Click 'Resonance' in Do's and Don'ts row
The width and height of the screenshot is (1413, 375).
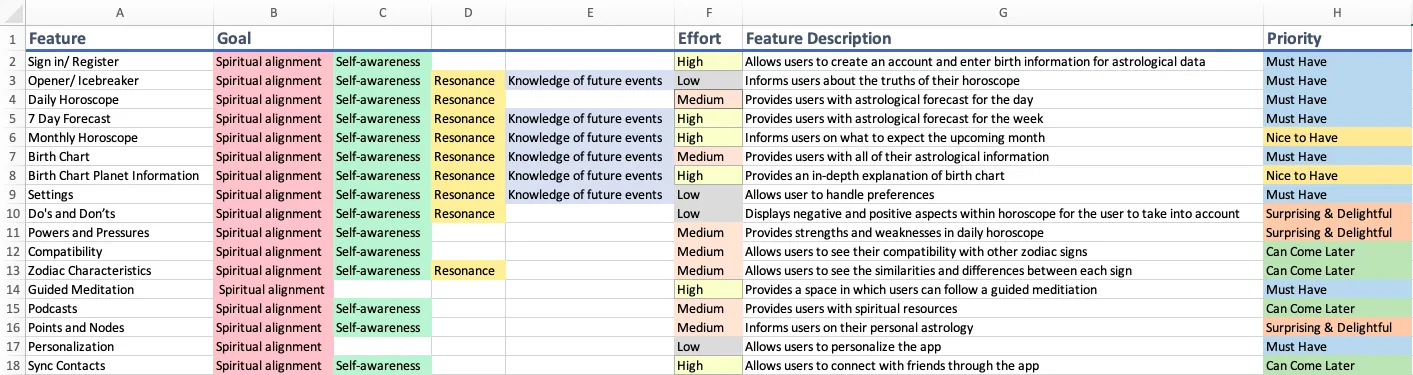pyautogui.click(x=468, y=214)
